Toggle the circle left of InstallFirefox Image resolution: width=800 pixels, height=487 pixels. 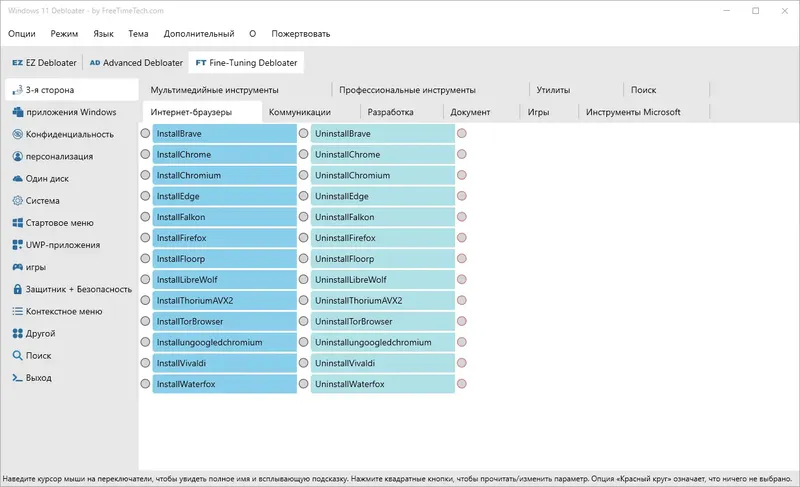tap(145, 238)
